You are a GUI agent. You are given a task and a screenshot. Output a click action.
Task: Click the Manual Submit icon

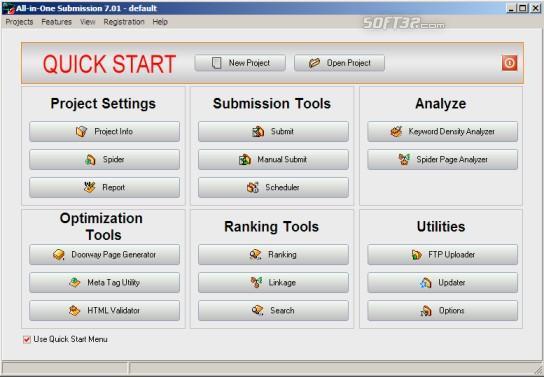[245, 160]
